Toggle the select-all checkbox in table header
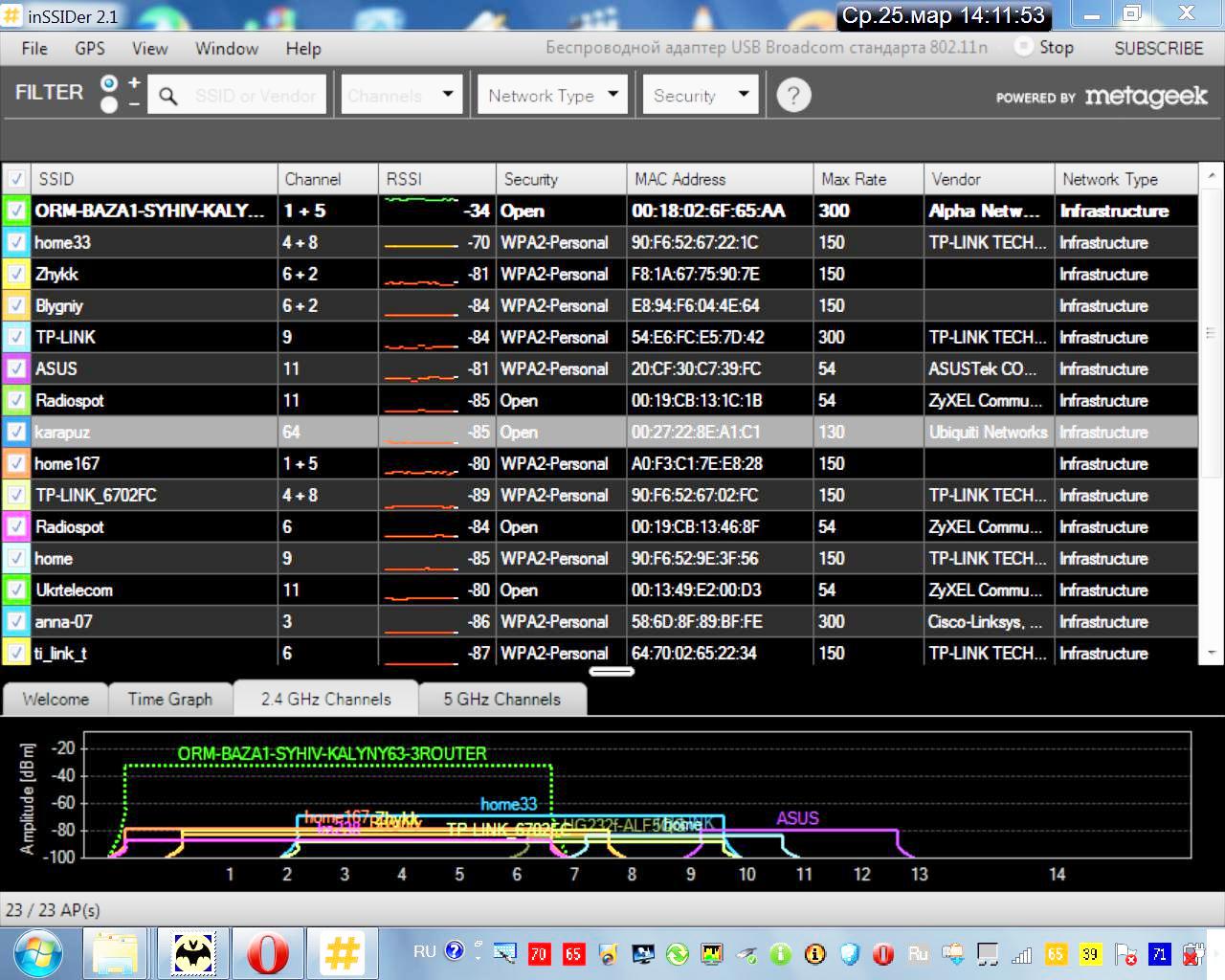Viewport: 1225px width, 980px height. coord(16,179)
